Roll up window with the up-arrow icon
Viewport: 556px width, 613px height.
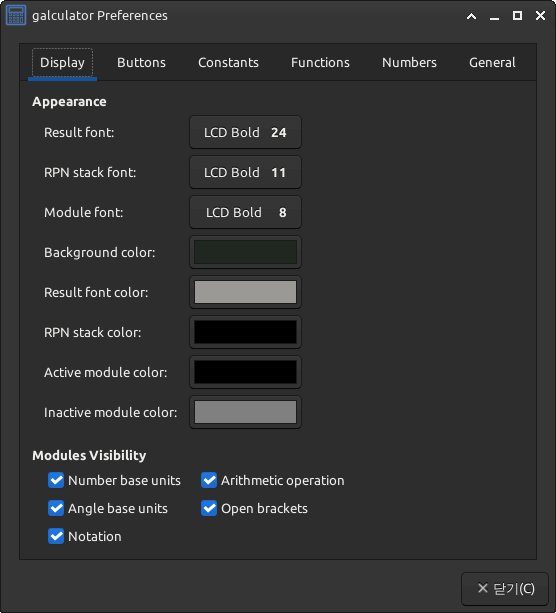(472, 16)
